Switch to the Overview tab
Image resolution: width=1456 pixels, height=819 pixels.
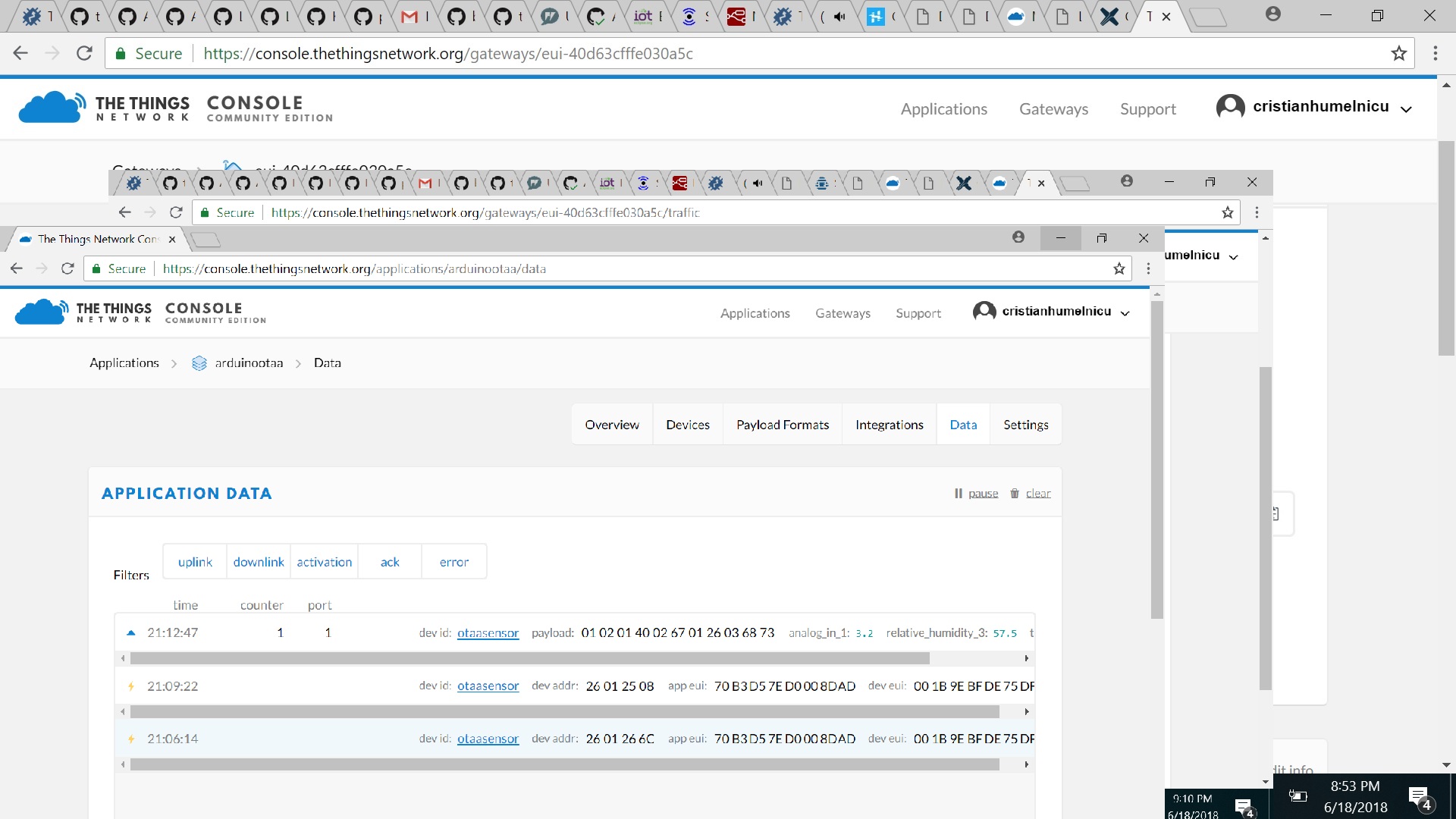[x=612, y=425]
